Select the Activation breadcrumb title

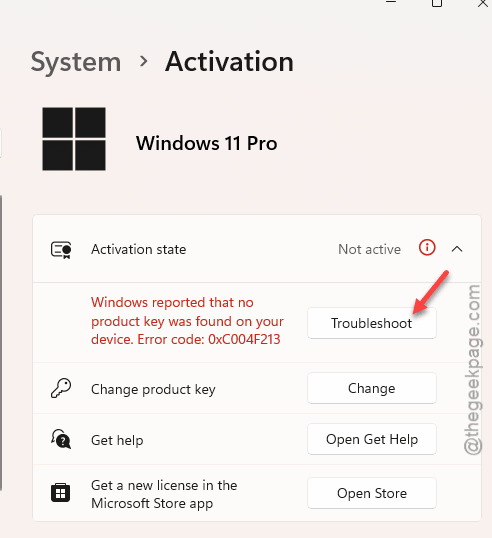229,62
